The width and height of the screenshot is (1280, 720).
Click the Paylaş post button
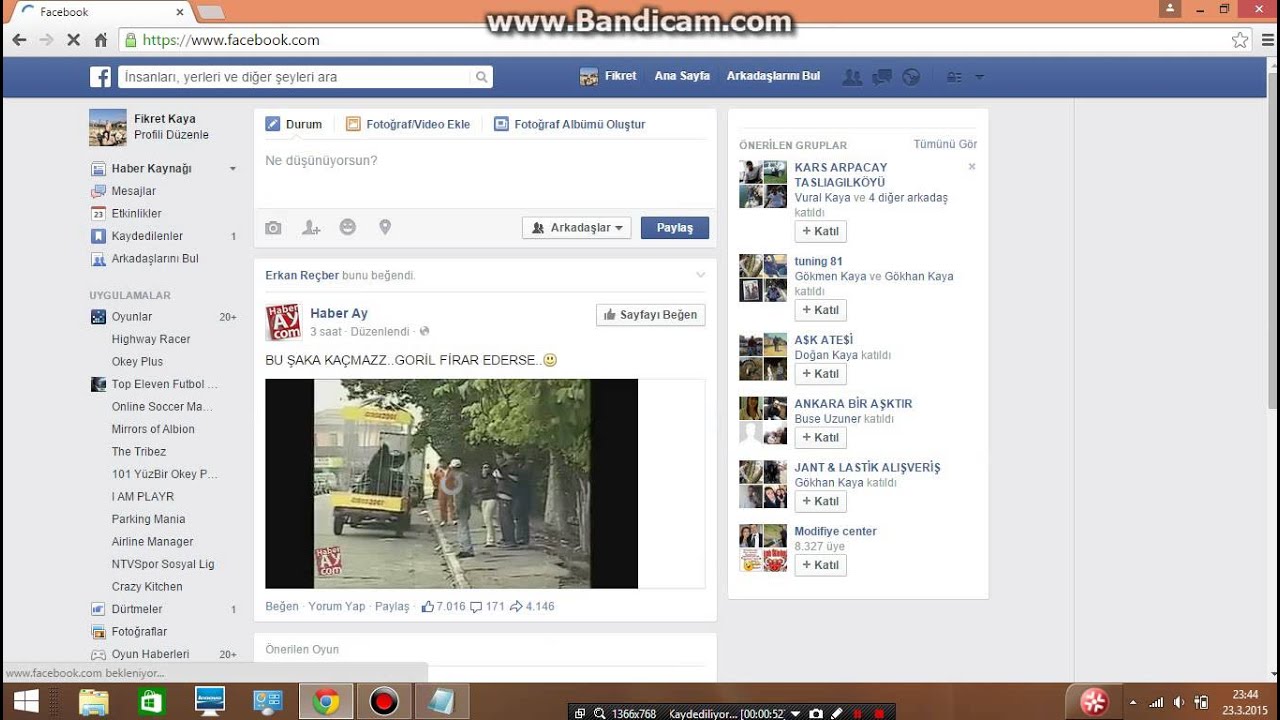coord(675,228)
